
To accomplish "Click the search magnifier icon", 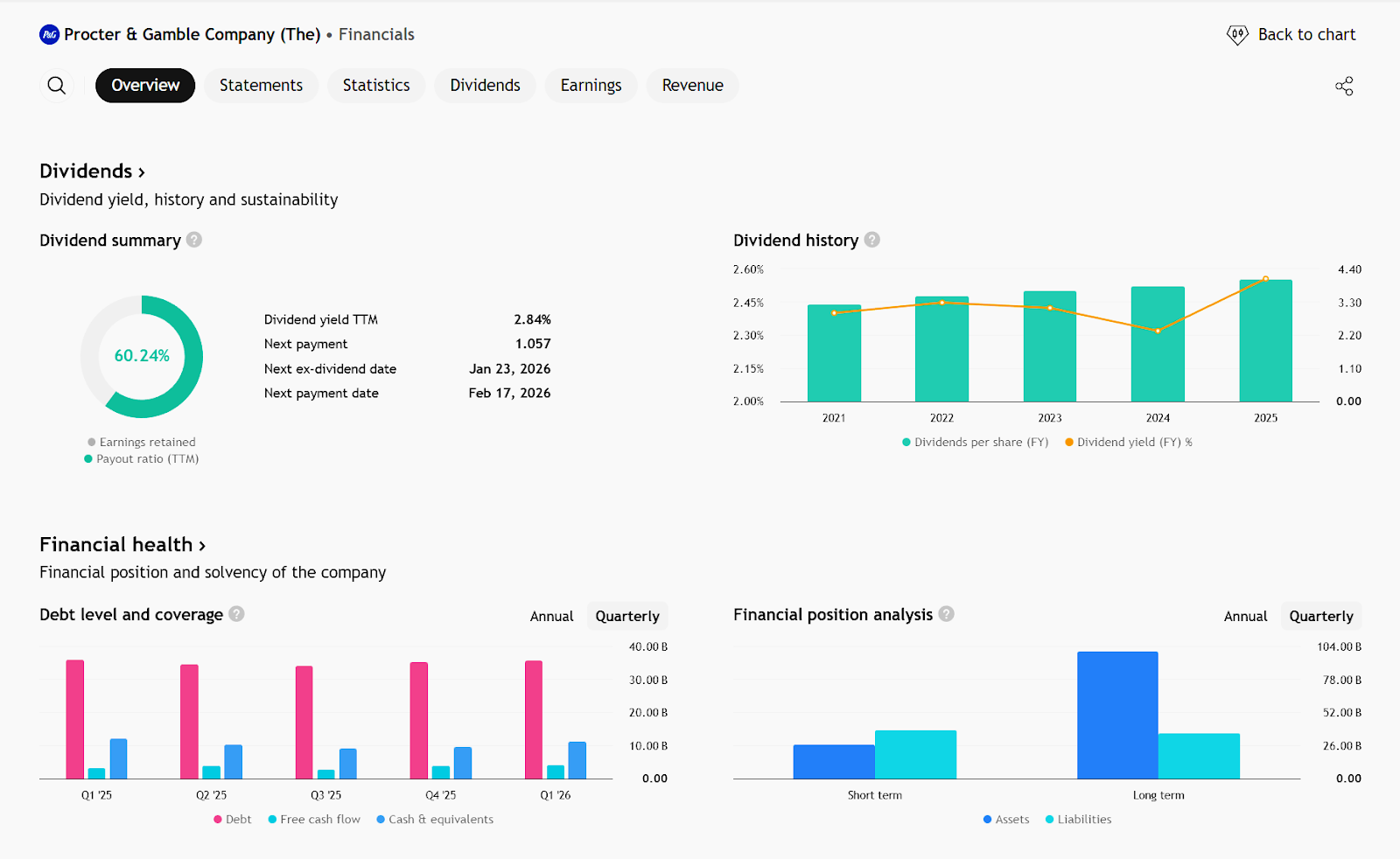I will [x=57, y=86].
